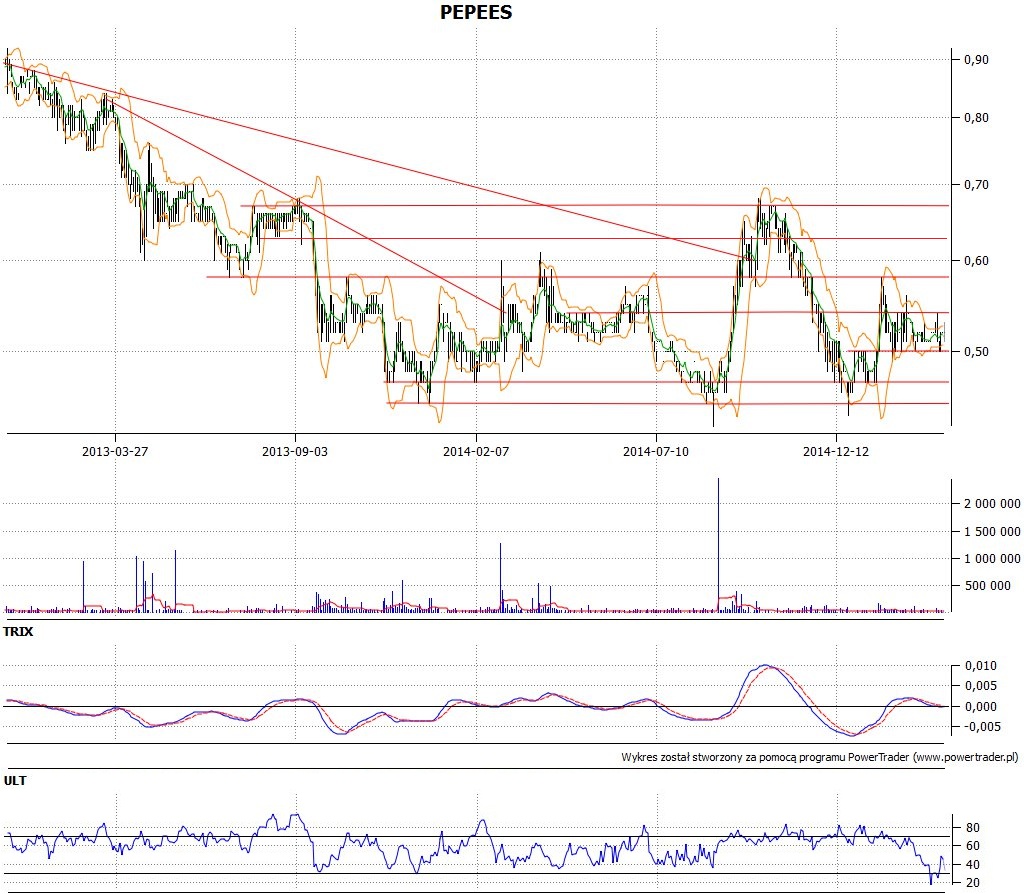Click the 2014-12-12 date label

tap(836, 451)
